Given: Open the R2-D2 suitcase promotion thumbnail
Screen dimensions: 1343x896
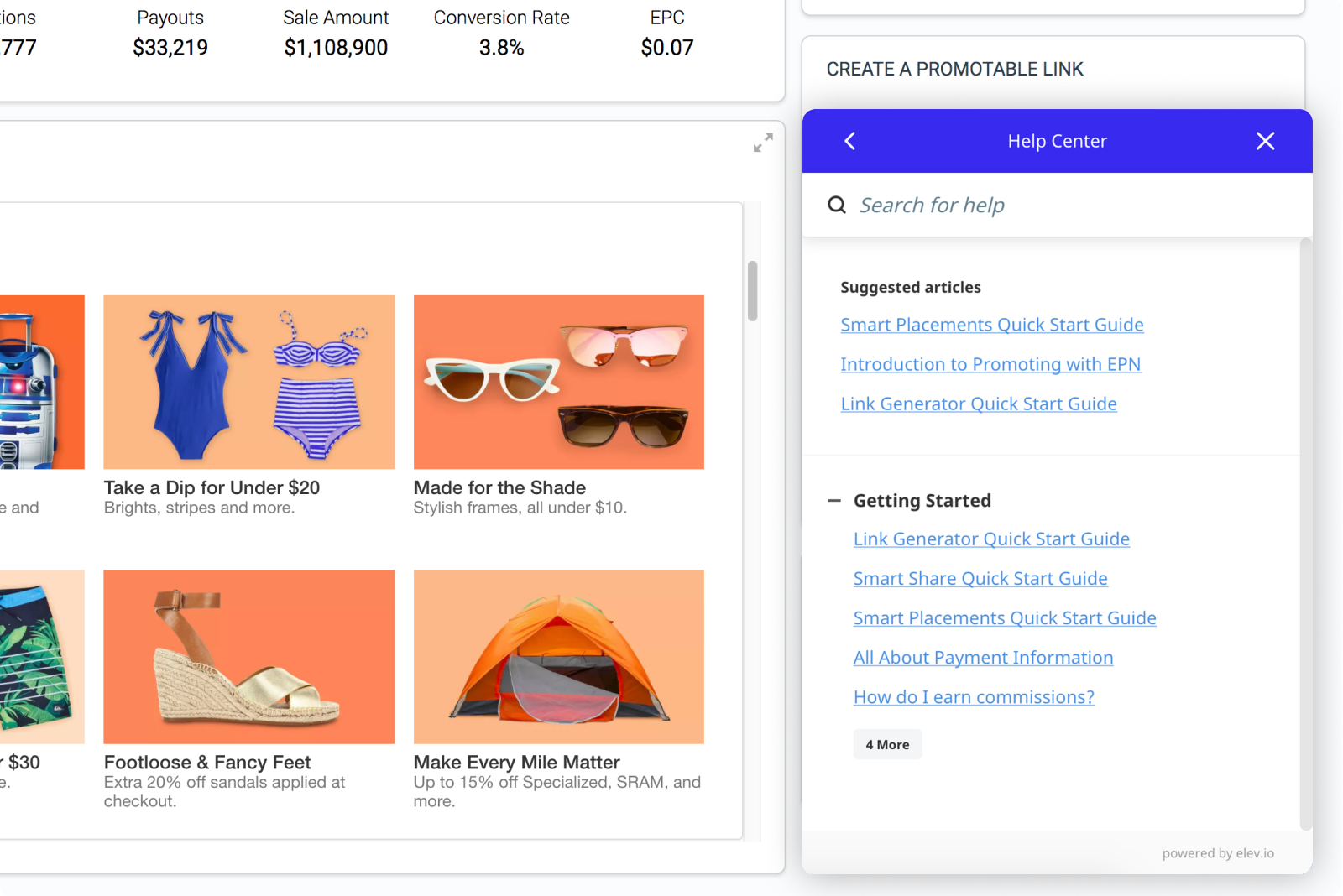Looking at the screenshot, I should (42, 382).
